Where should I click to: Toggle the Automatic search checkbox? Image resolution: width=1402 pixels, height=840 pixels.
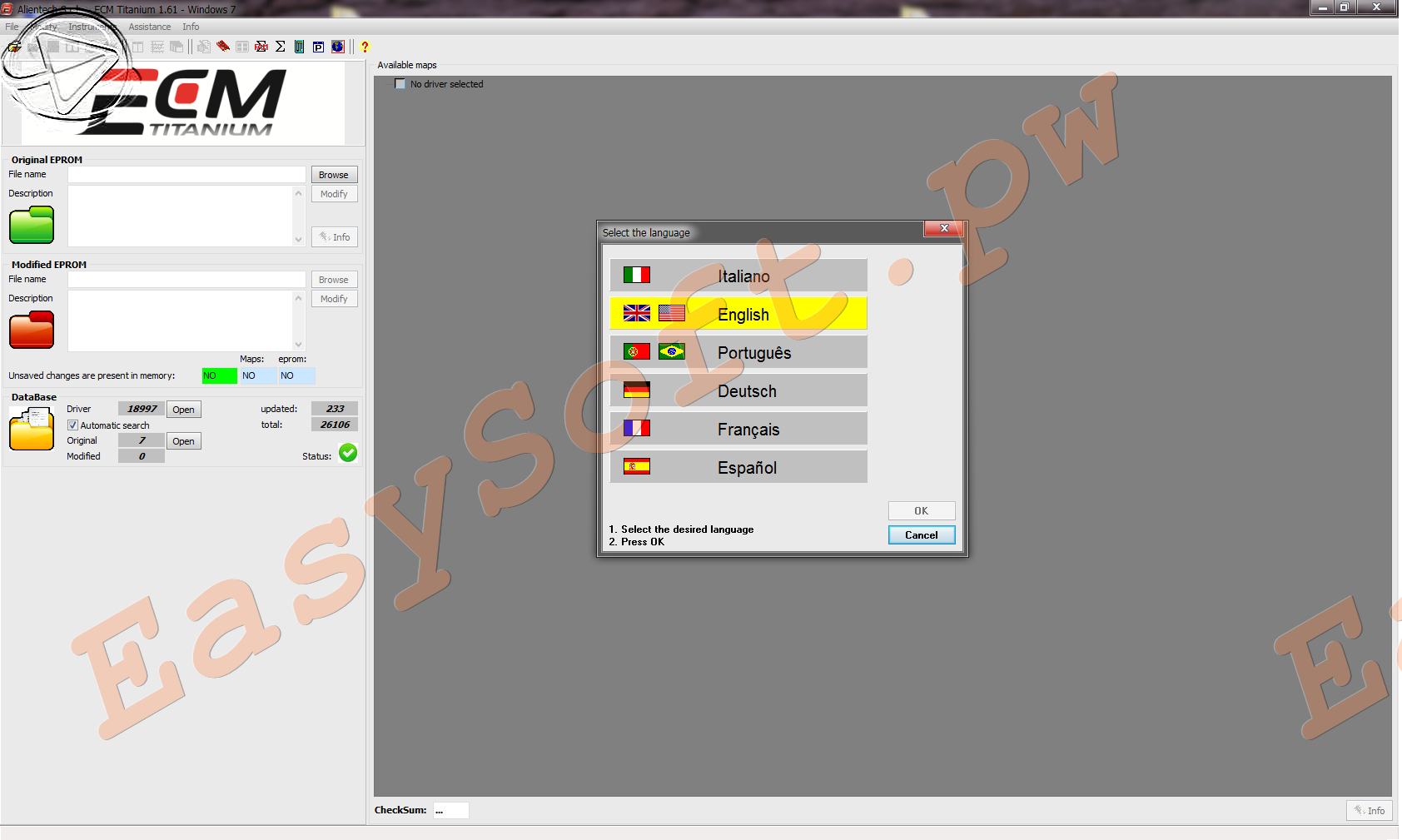[x=72, y=425]
